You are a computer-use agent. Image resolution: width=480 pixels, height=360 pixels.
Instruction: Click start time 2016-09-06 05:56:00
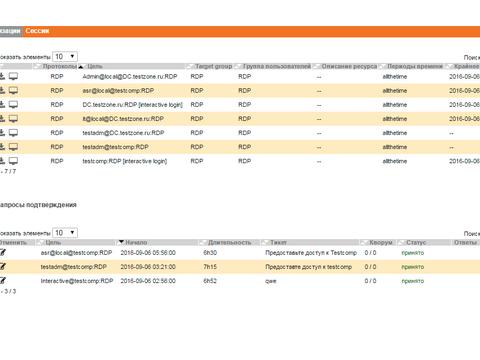(x=148, y=253)
